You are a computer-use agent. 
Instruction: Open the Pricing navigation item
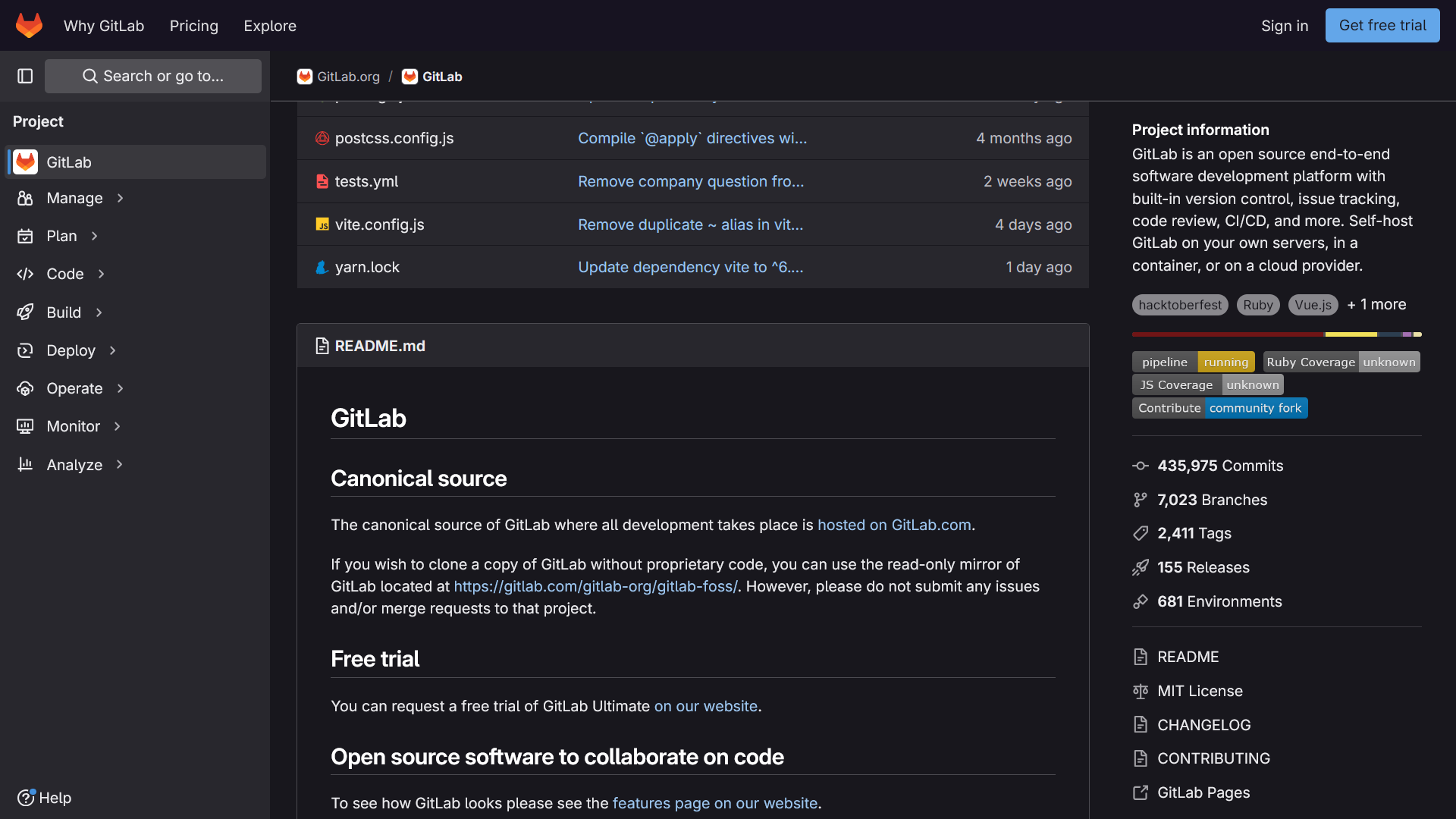pyautogui.click(x=194, y=26)
